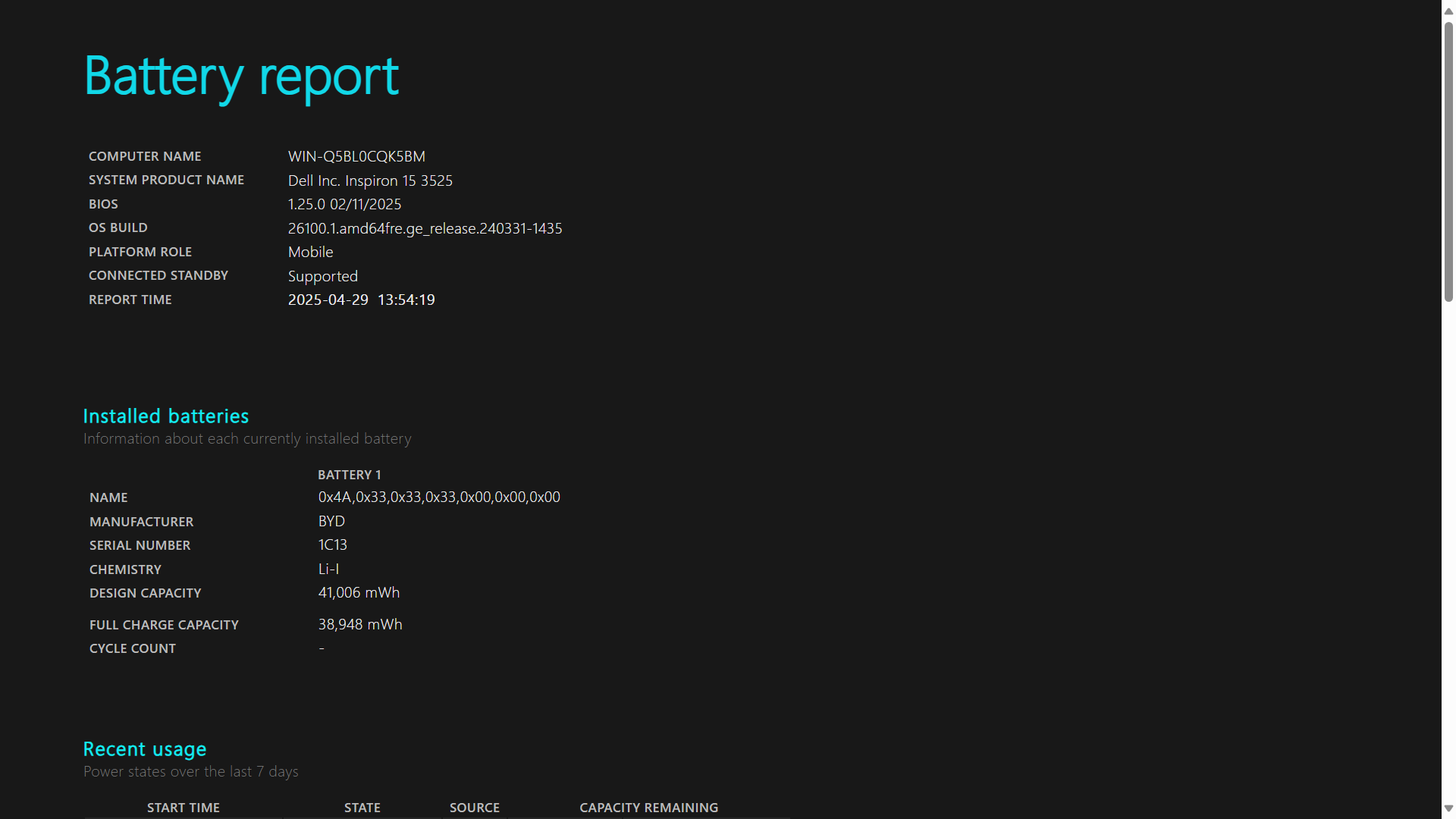1456x819 pixels.
Task: Click the 'Recent usage' heading
Action: coord(145,749)
